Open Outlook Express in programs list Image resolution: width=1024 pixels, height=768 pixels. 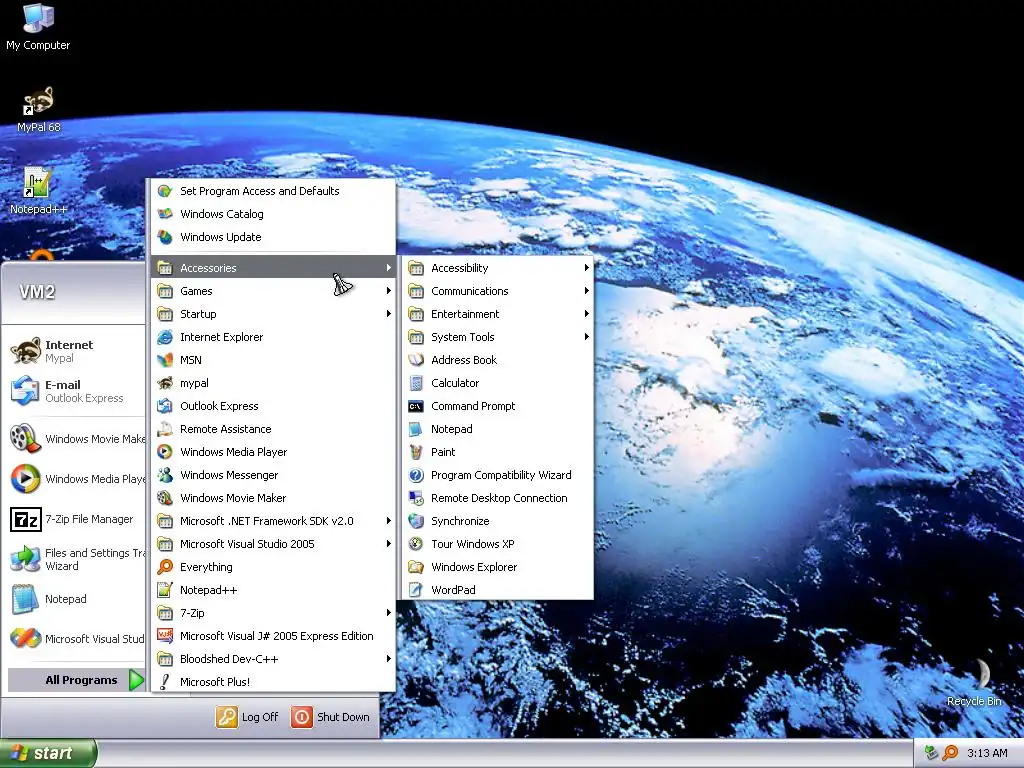(274, 406)
